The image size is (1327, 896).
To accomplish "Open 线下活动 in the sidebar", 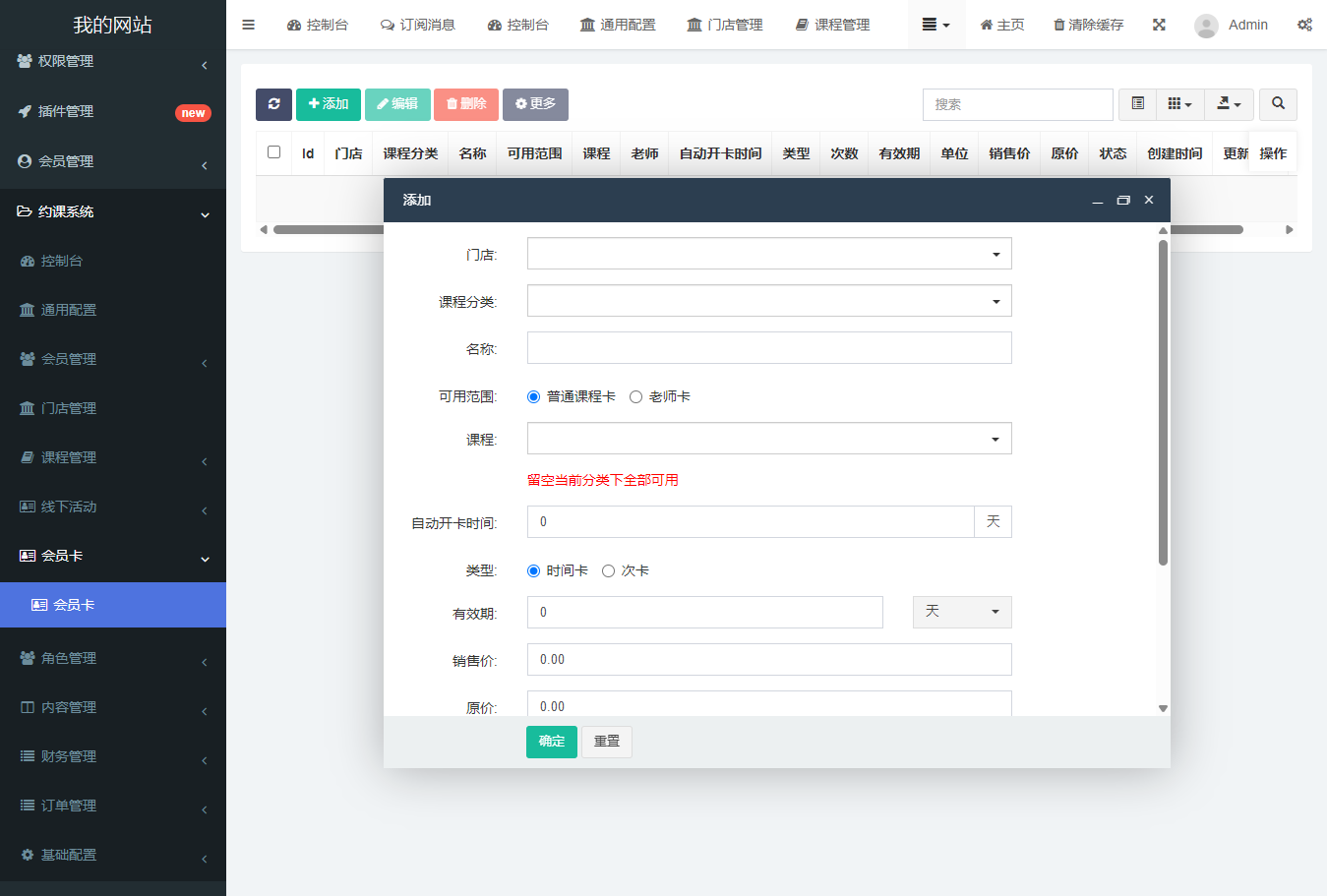I will 113,508.
